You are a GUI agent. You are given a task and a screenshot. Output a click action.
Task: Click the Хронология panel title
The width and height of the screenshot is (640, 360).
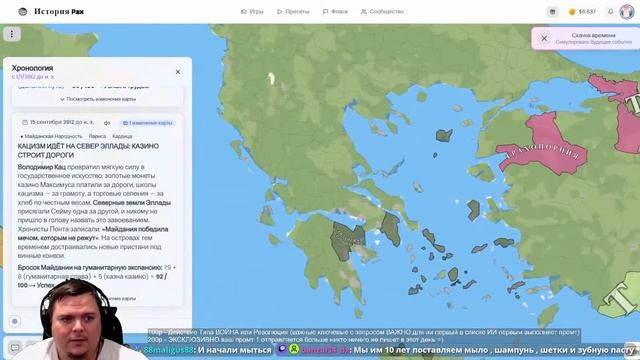[32, 68]
